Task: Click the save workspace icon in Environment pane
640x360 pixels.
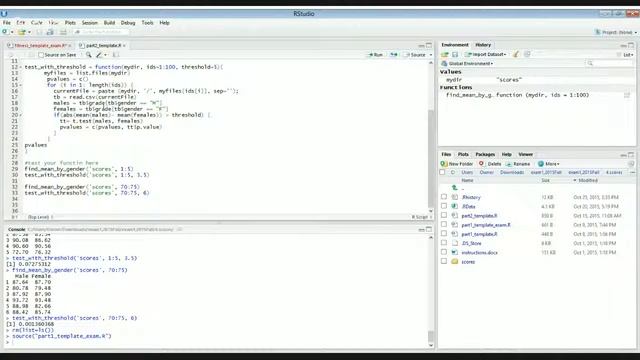Action: click(455, 54)
